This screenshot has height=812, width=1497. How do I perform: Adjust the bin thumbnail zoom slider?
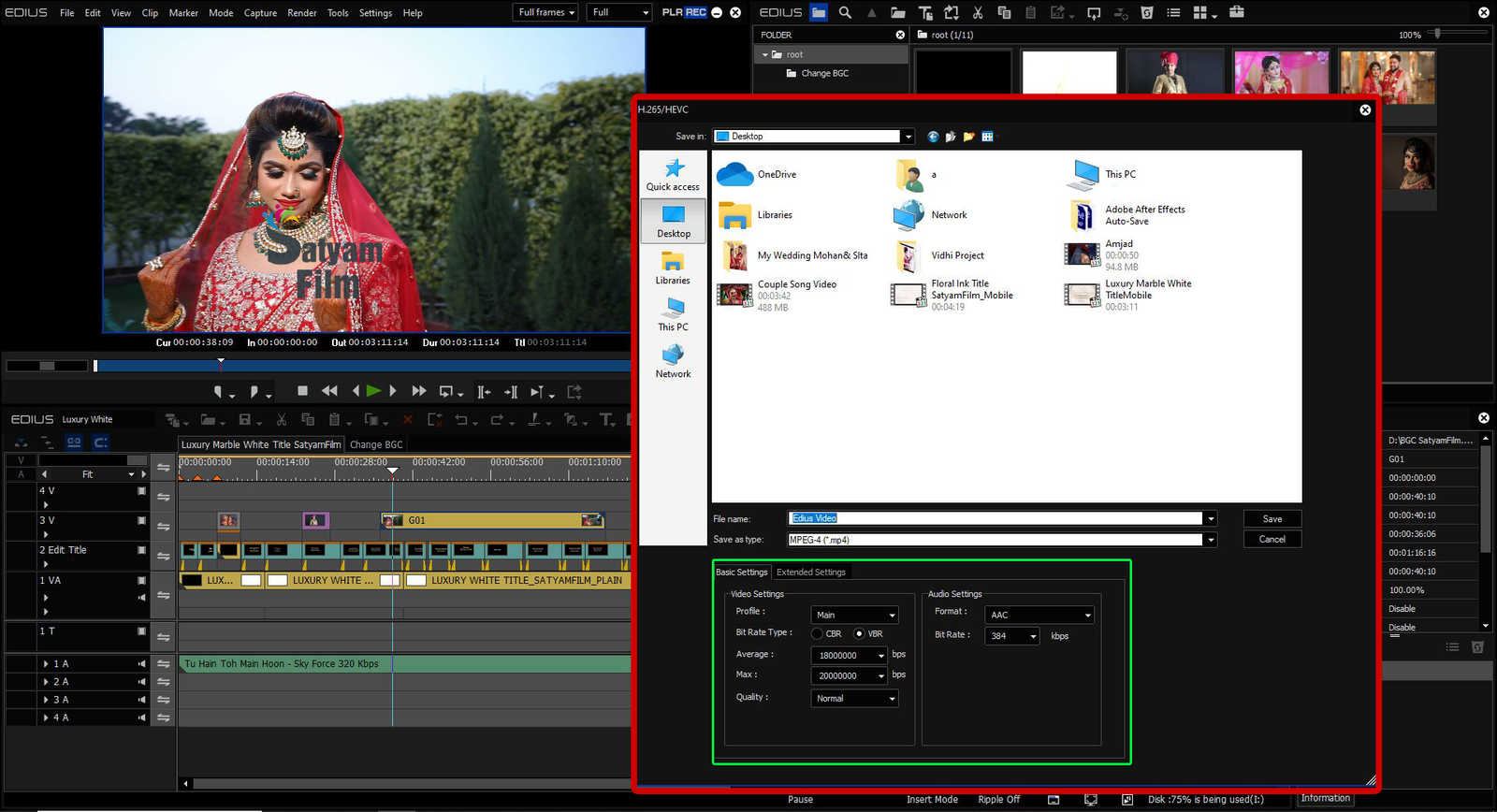pyautogui.click(x=1438, y=34)
